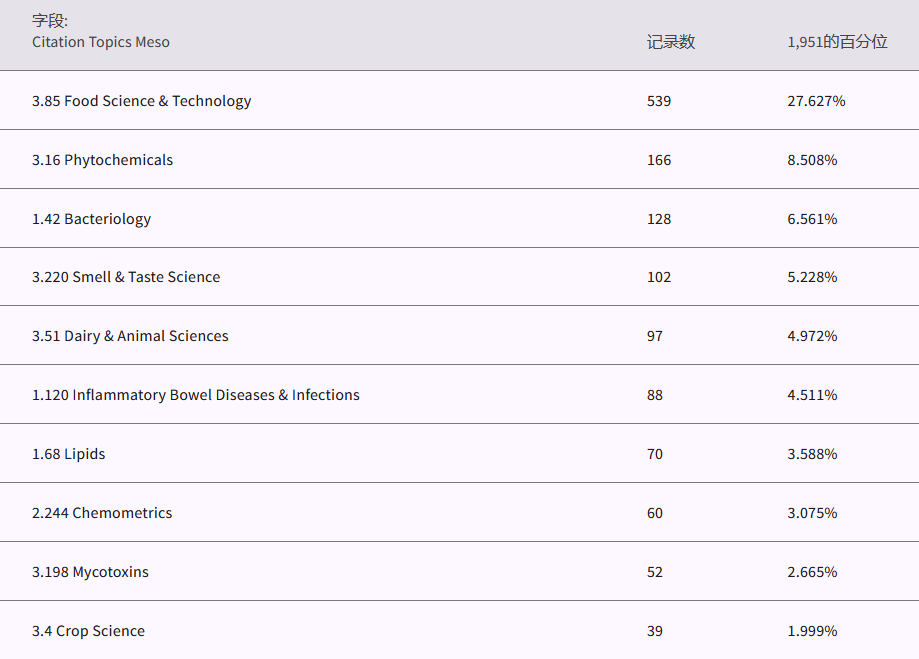Click the 3.198 Mycotoxins topic

coord(90,572)
